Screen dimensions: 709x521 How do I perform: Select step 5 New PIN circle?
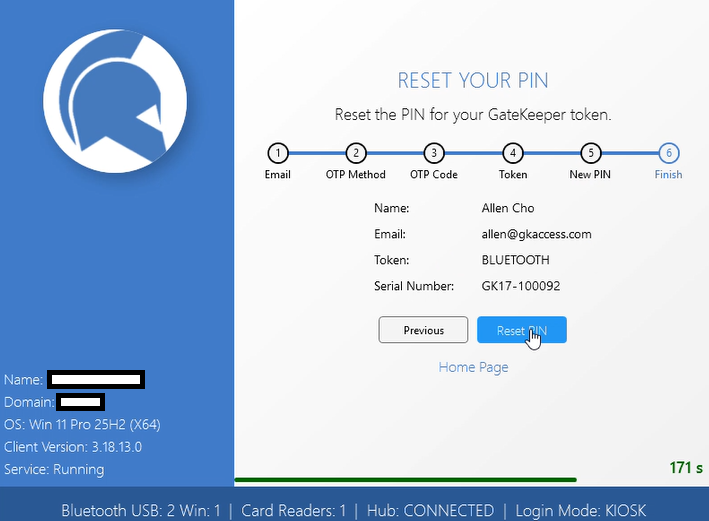(591, 153)
